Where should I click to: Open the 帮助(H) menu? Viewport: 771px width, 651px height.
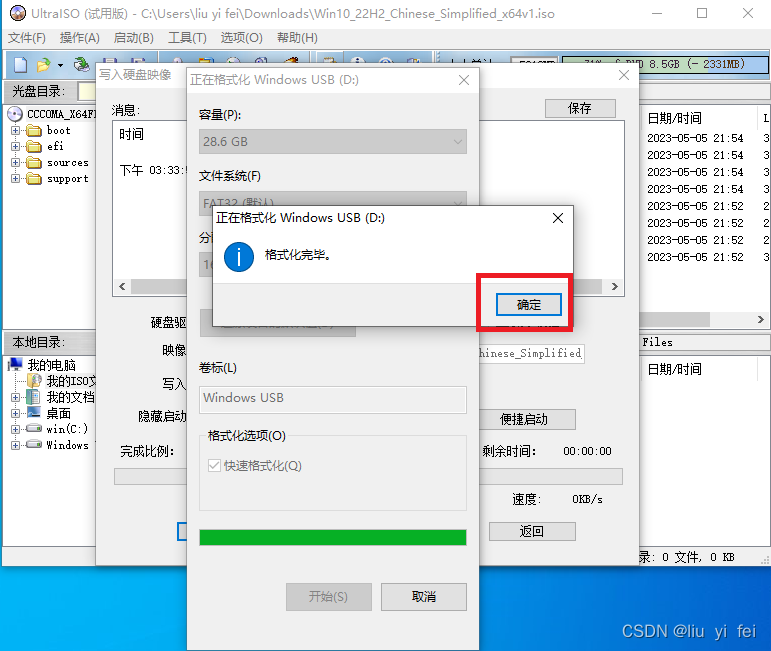coord(297,38)
